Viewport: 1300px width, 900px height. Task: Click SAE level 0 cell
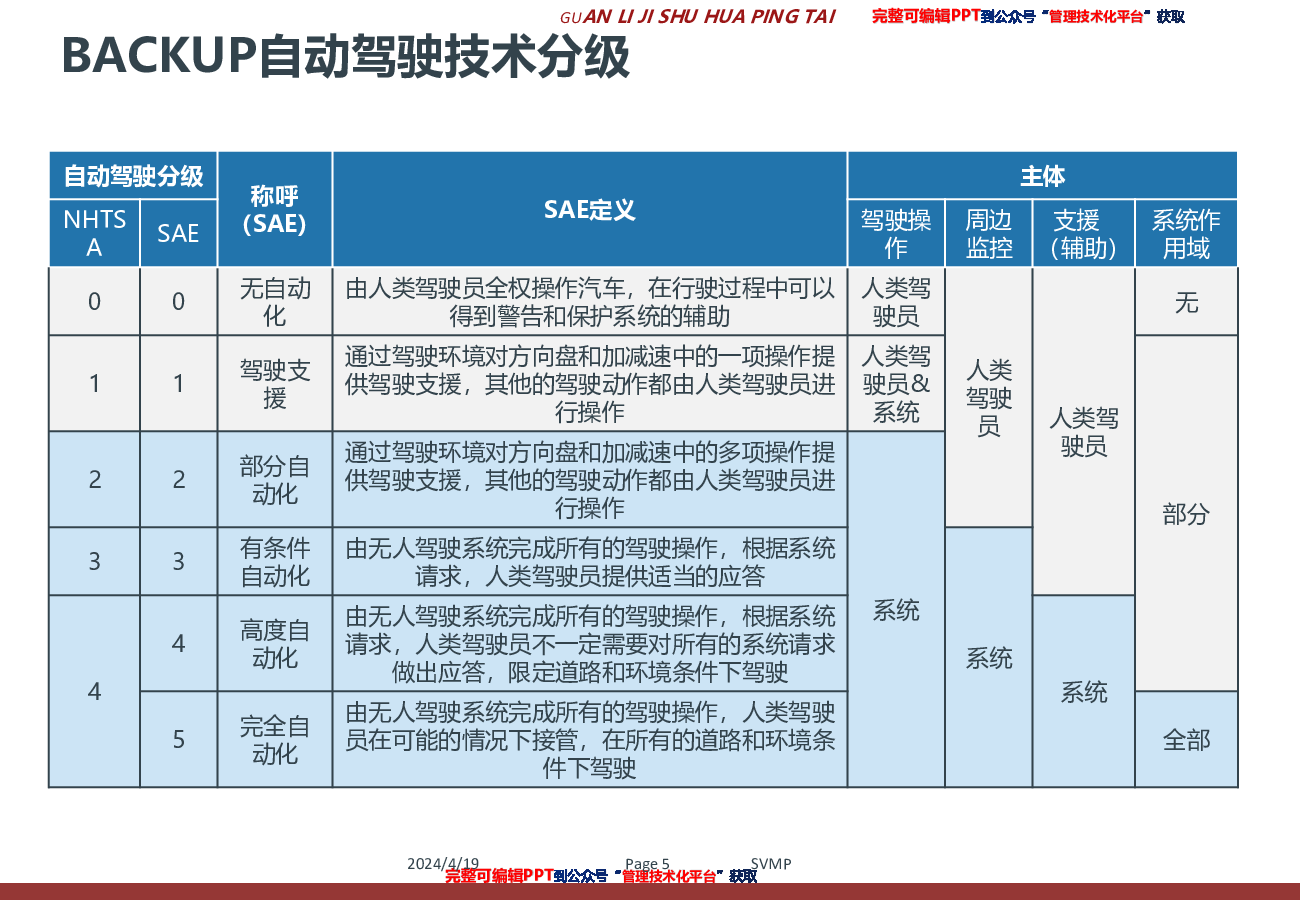pyautogui.click(x=178, y=301)
